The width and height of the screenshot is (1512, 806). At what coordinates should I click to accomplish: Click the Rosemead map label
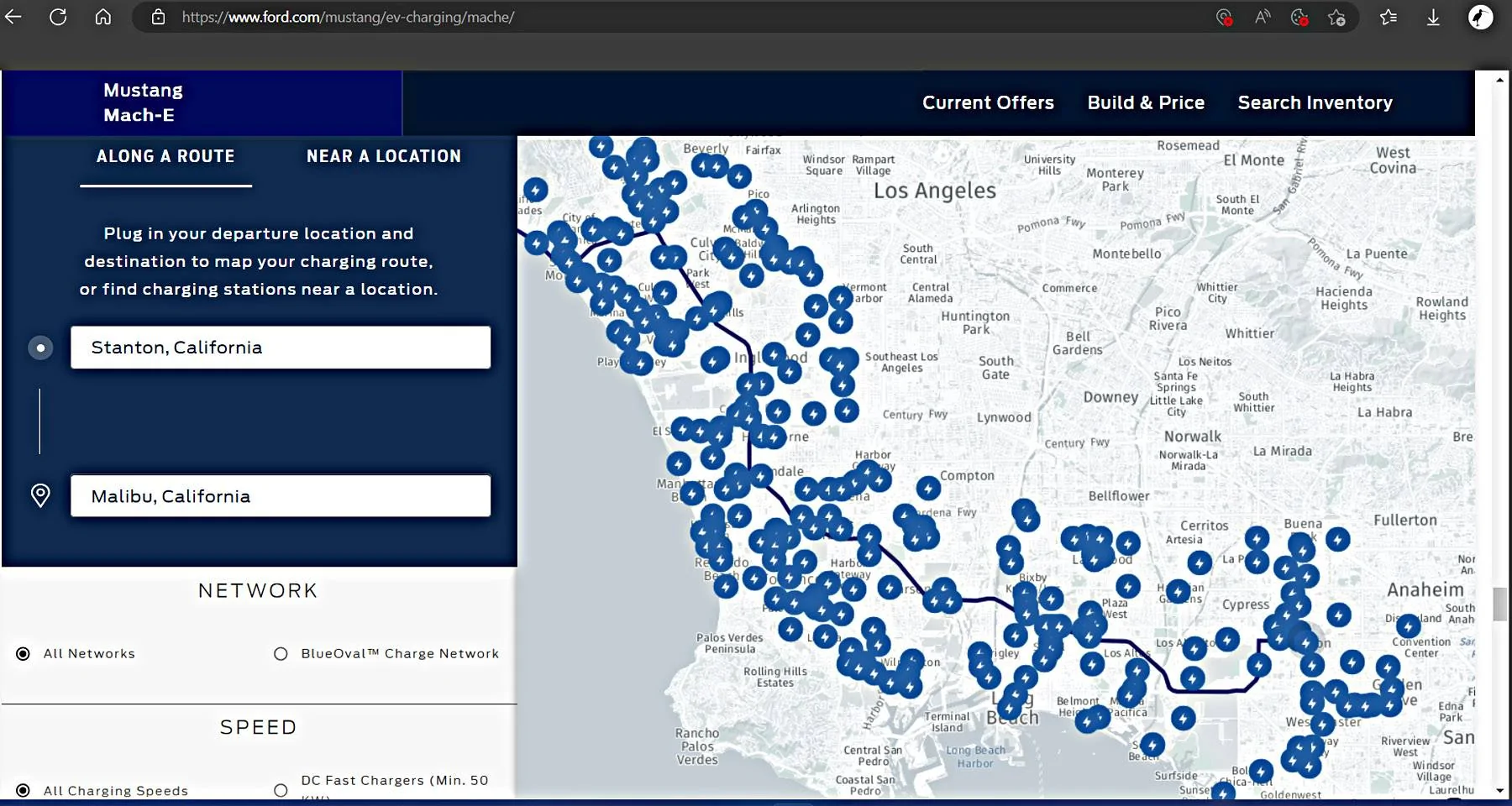click(1188, 145)
